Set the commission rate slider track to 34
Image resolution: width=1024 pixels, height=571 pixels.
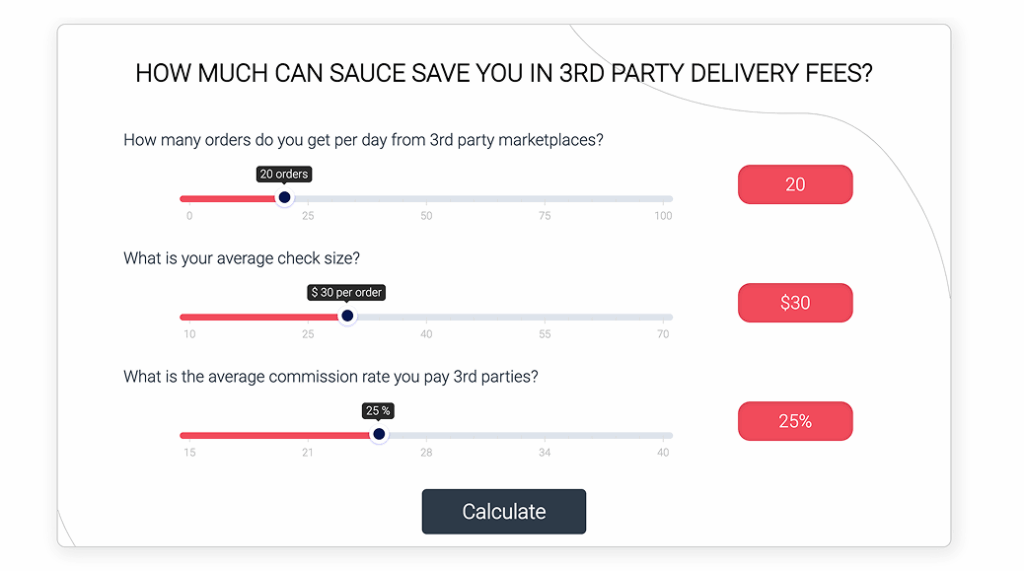click(x=545, y=435)
